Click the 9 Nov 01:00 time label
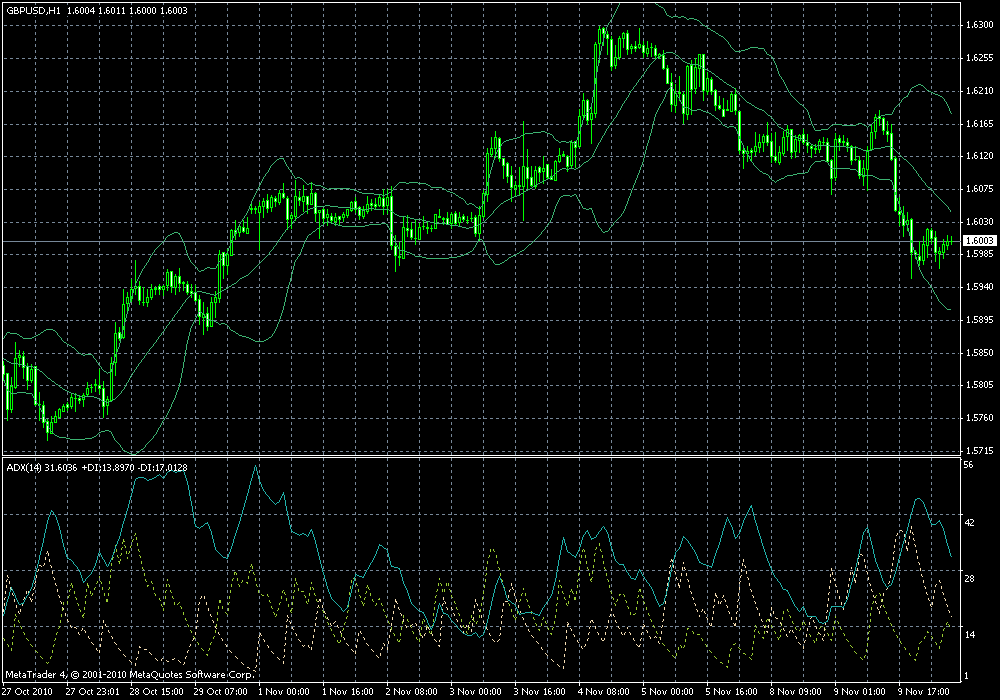The image size is (1000, 700). [x=860, y=692]
